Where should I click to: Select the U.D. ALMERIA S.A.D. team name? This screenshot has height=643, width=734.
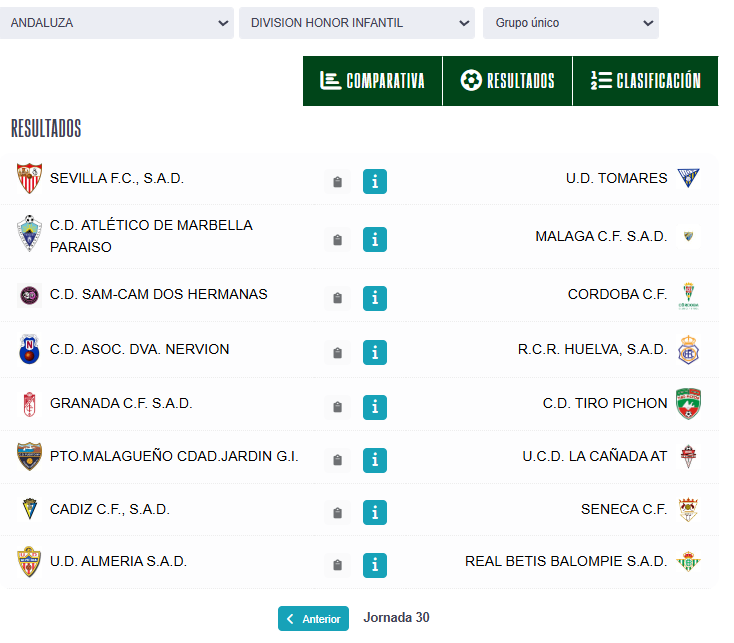point(118,561)
